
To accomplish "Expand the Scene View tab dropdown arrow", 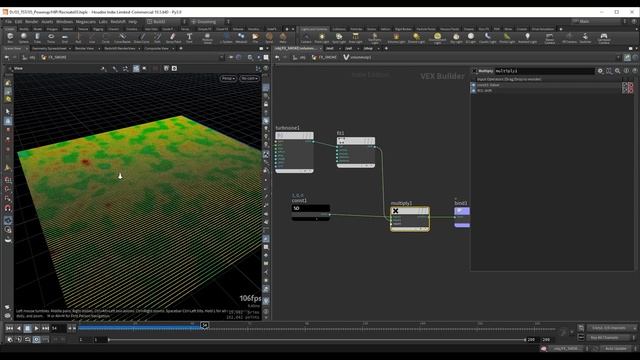I will point(27,49).
